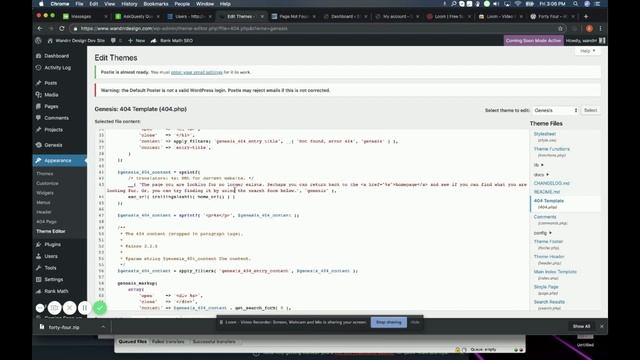Open Projects in the admin sidebar

click(x=53, y=130)
